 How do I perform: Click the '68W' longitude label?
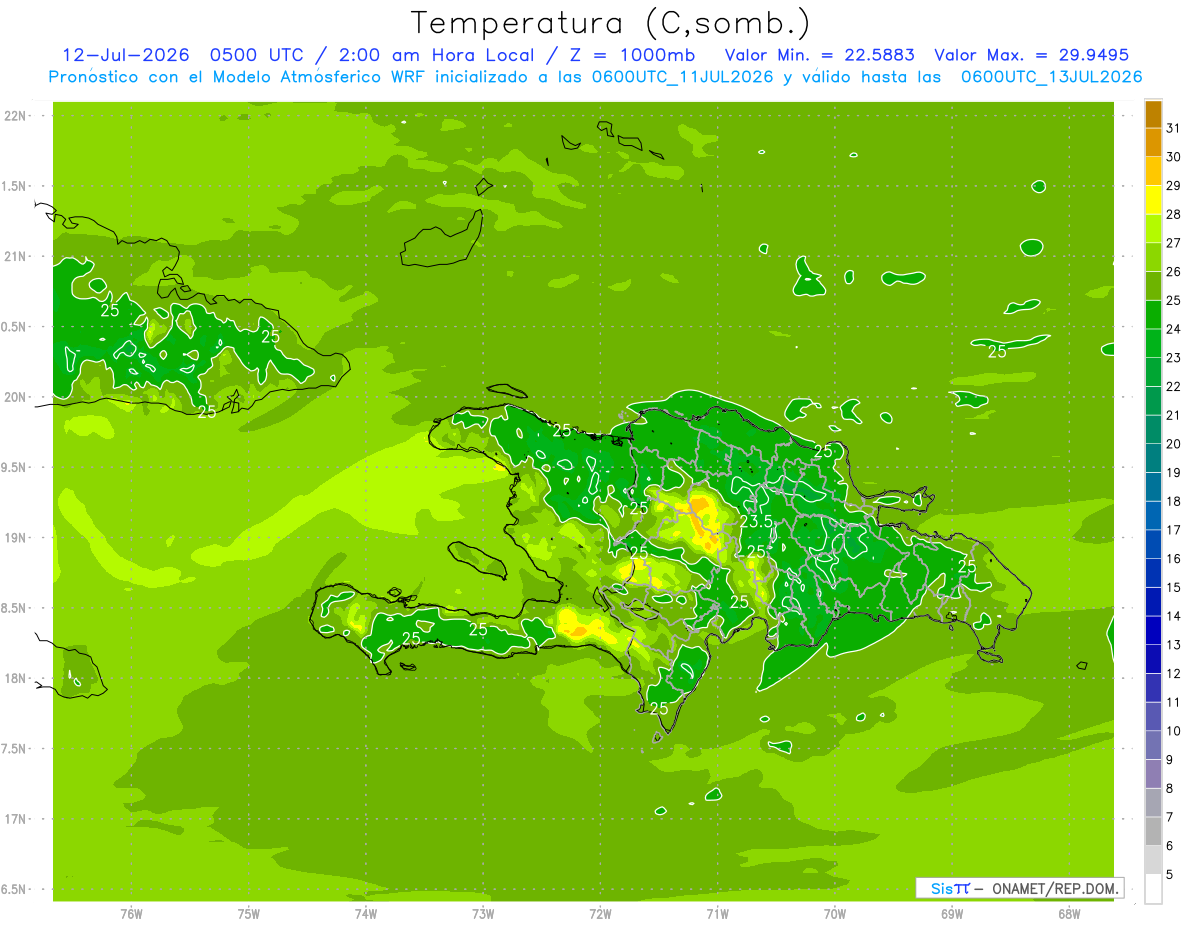[x=1069, y=913]
